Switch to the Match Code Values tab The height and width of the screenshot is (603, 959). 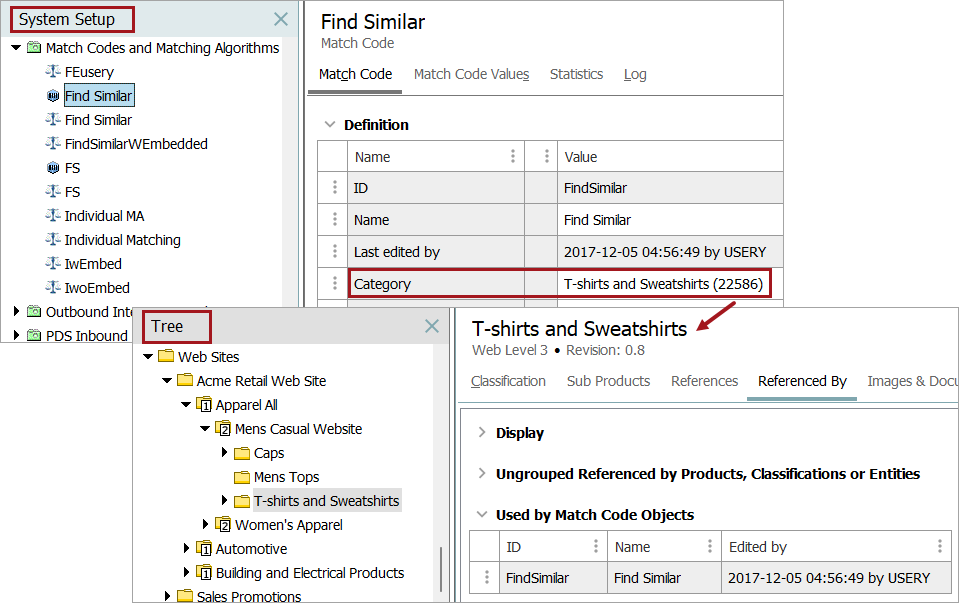coord(471,74)
